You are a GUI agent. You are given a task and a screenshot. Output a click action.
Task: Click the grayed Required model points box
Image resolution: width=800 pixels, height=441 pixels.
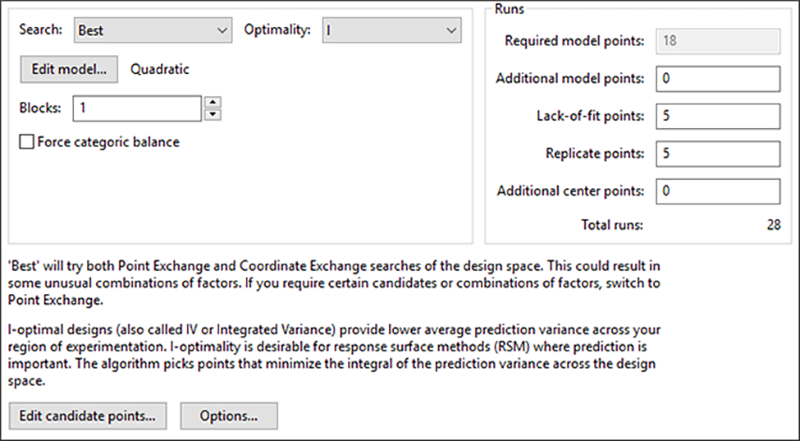[715, 41]
